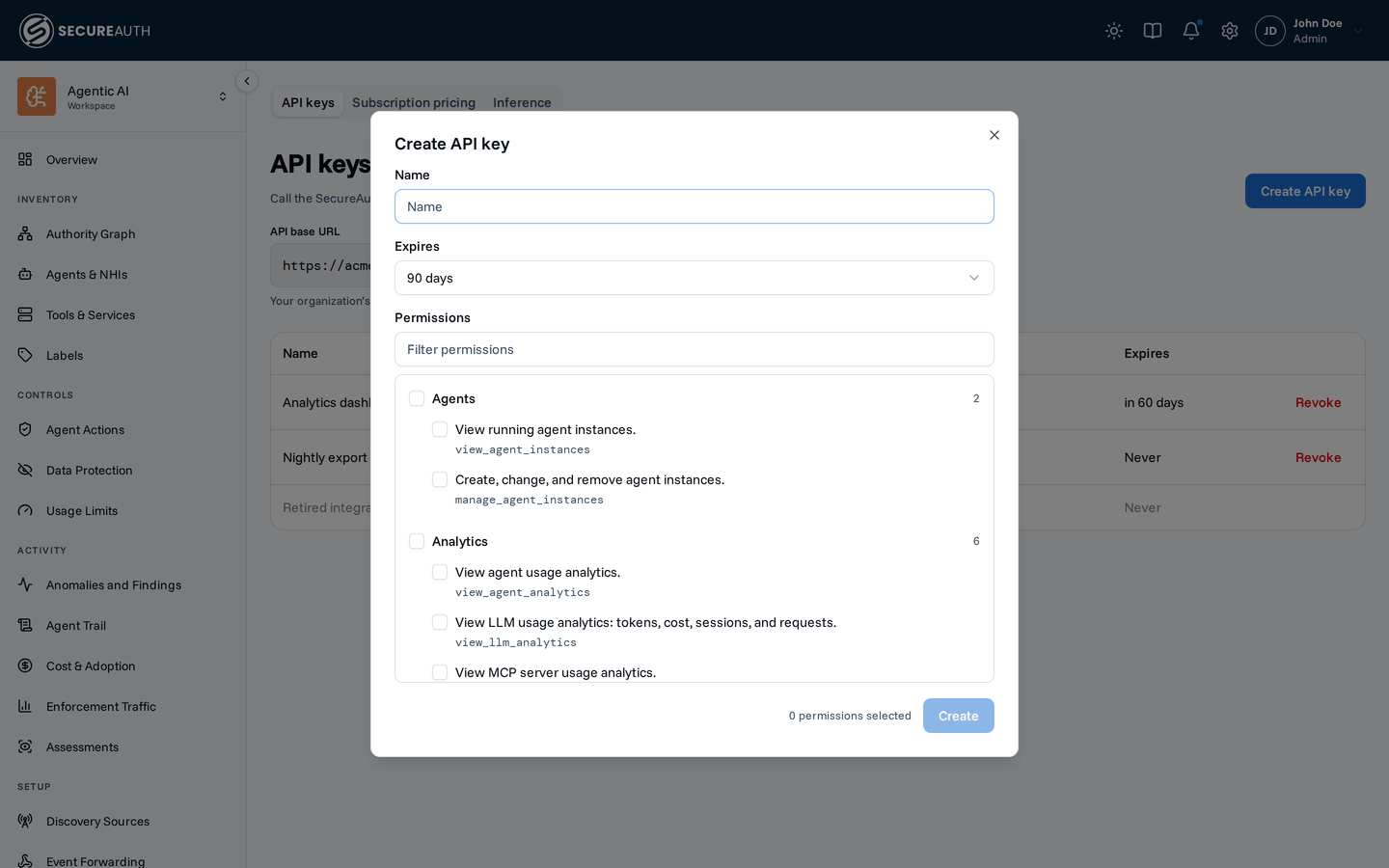Click the blue Create API key button

pyautogui.click(x=1305, y=191)
